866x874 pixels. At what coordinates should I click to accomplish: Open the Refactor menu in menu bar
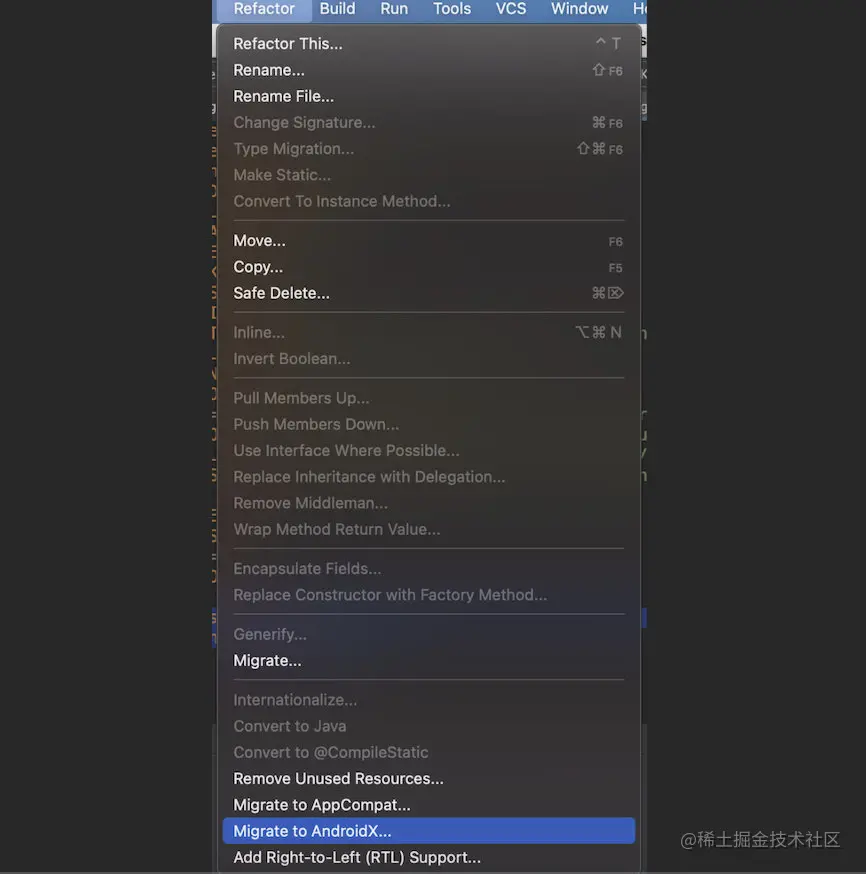(264, 9)
